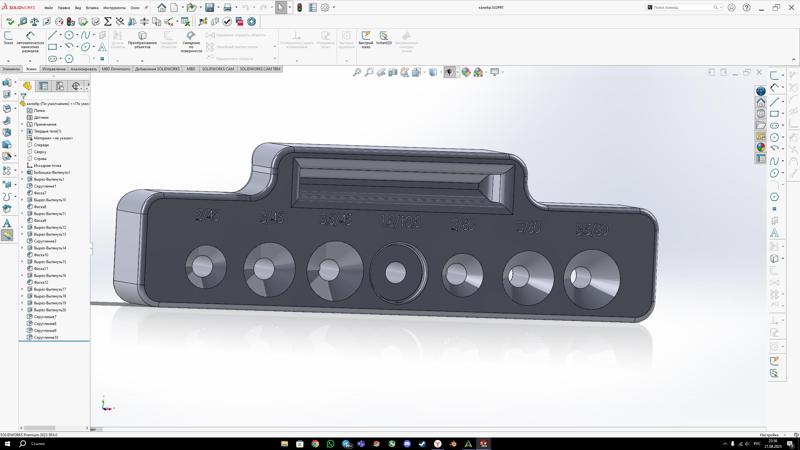Open the Правка menu

[x=64, y=8]
